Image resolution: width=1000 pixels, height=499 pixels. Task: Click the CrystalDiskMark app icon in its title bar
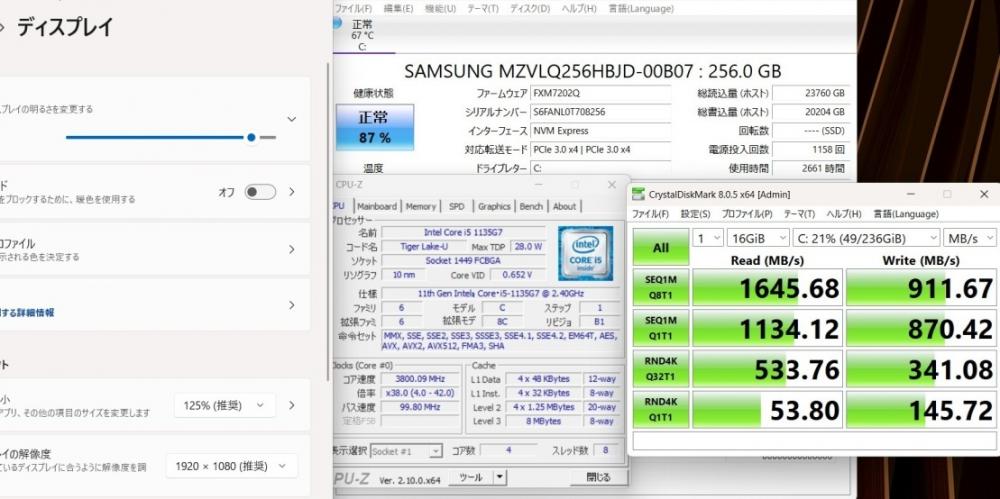(639, 195)
